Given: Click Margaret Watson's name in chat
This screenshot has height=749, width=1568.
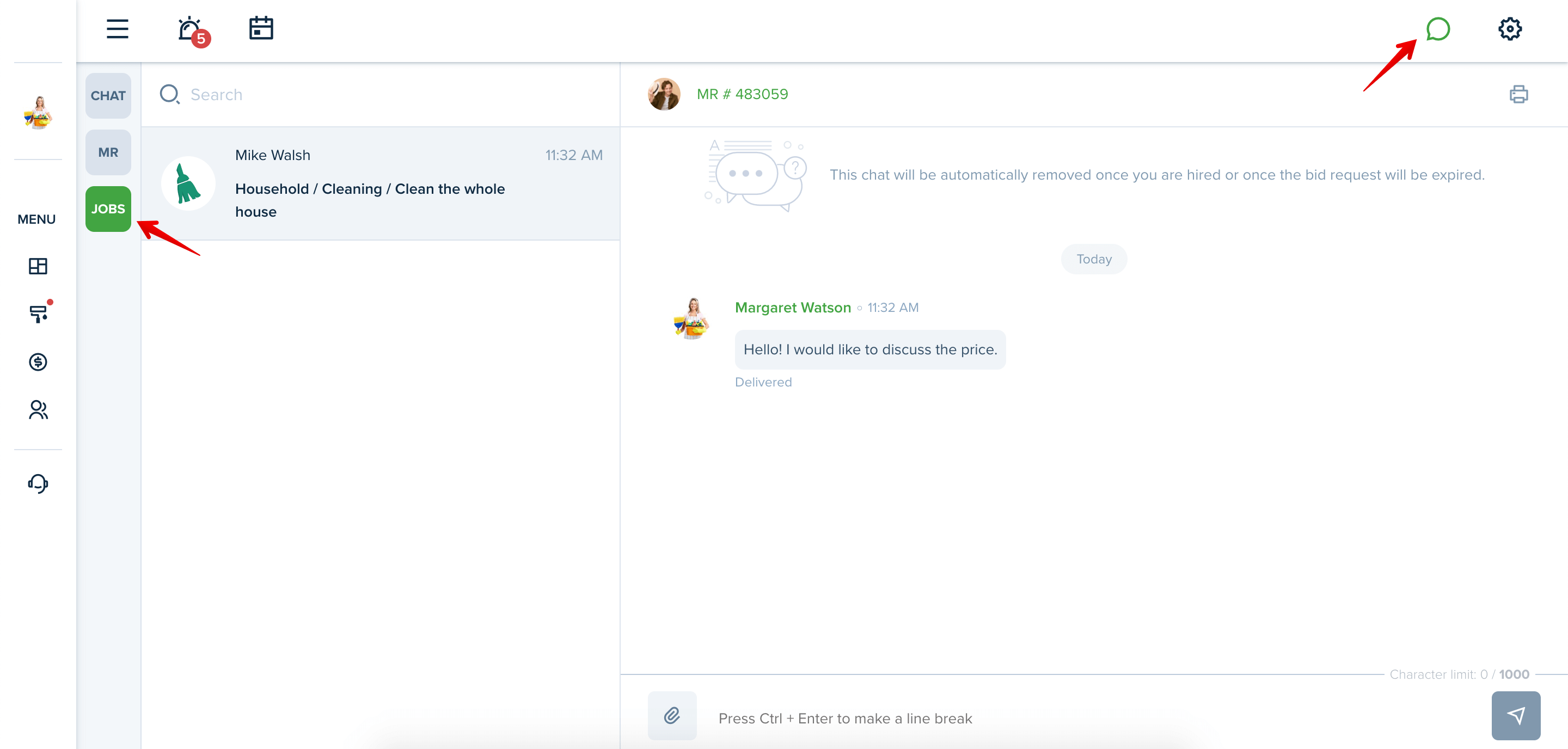Looking at the screenshot, I should [793, 307].
